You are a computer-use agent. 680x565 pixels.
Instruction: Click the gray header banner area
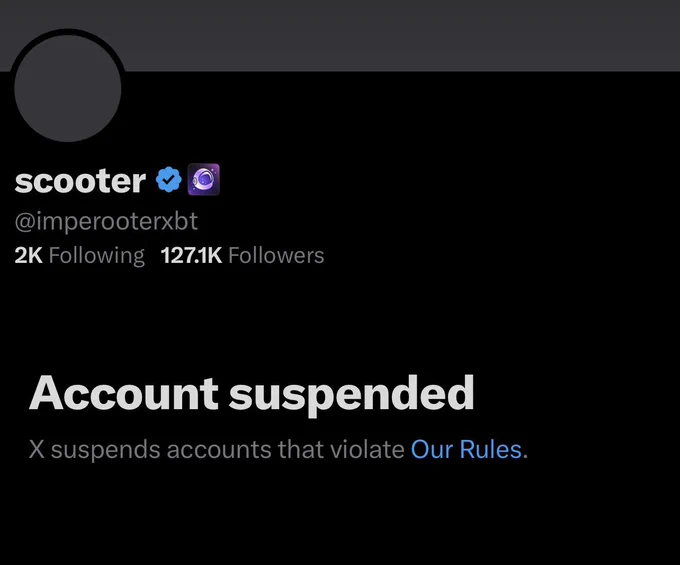[x=390, y=35]
